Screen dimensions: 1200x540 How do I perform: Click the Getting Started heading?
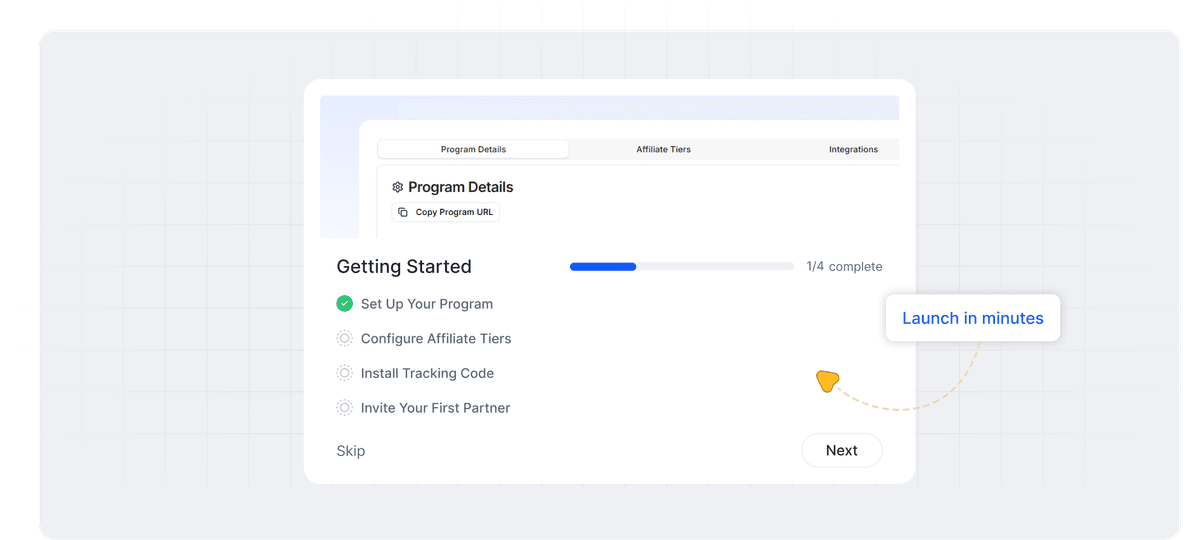click(x=404, y=267)
